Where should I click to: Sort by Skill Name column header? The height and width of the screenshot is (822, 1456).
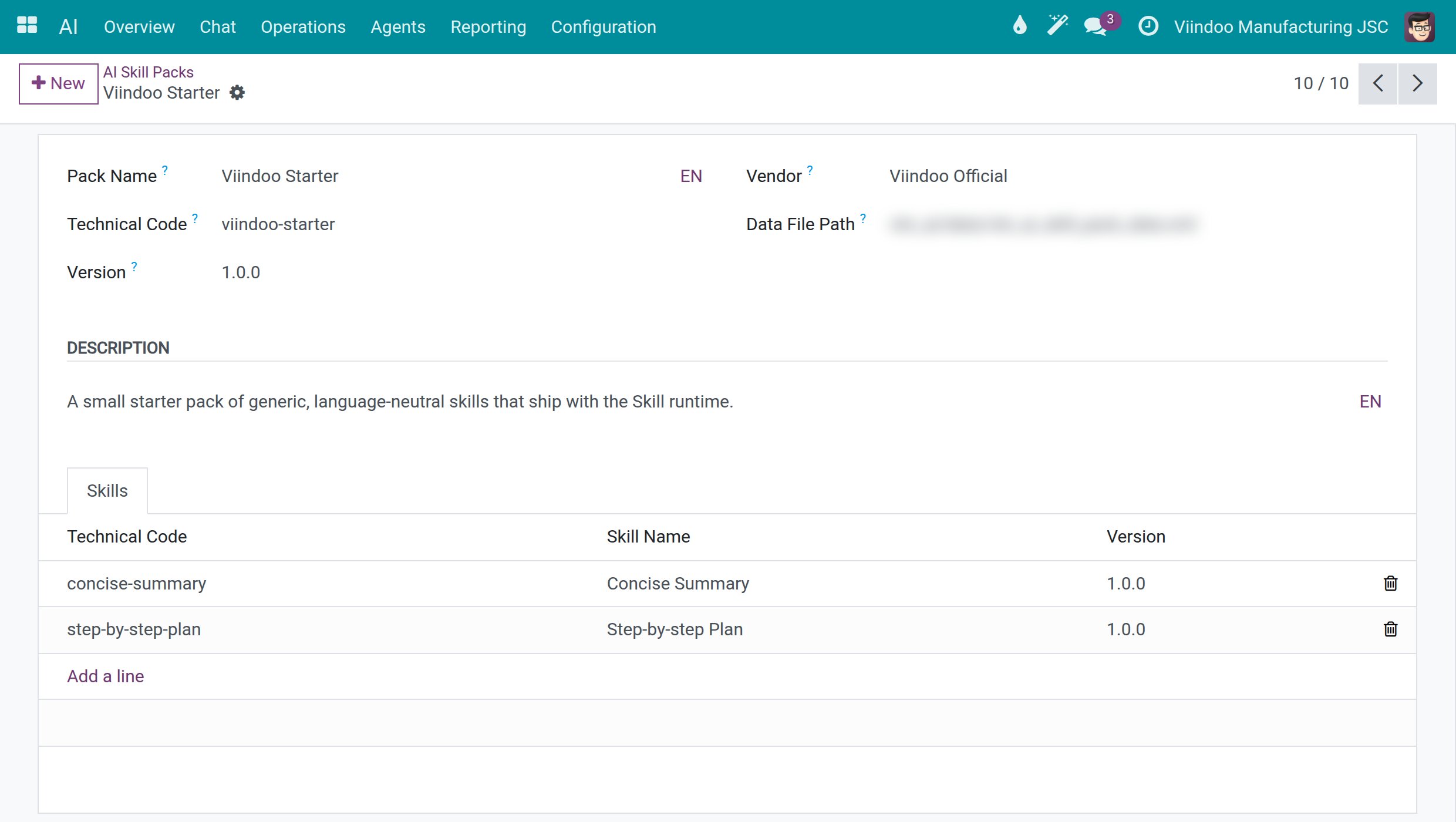point(648,537)
